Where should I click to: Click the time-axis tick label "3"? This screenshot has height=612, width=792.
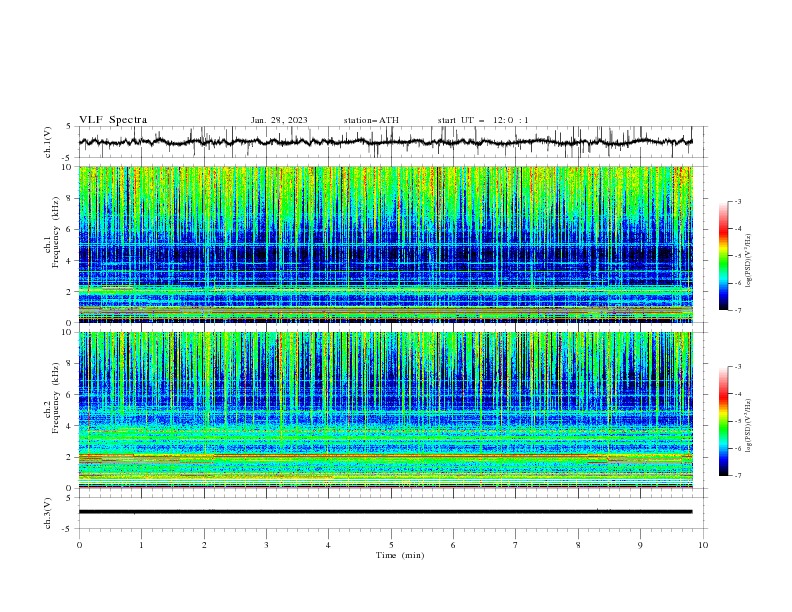pyautogui.click(x=266, y=545)
